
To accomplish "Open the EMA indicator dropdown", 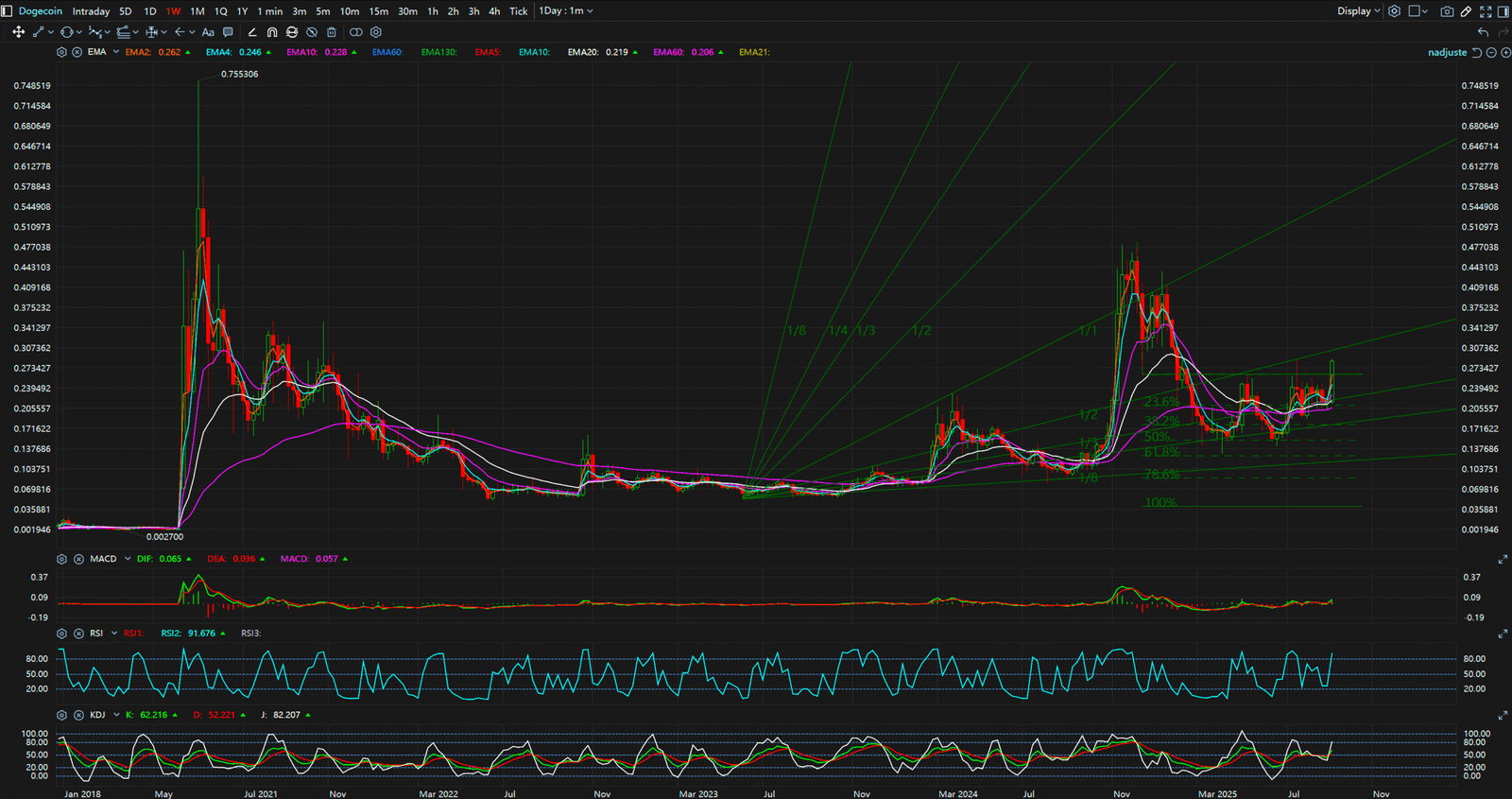I will (x=116, y=52).
